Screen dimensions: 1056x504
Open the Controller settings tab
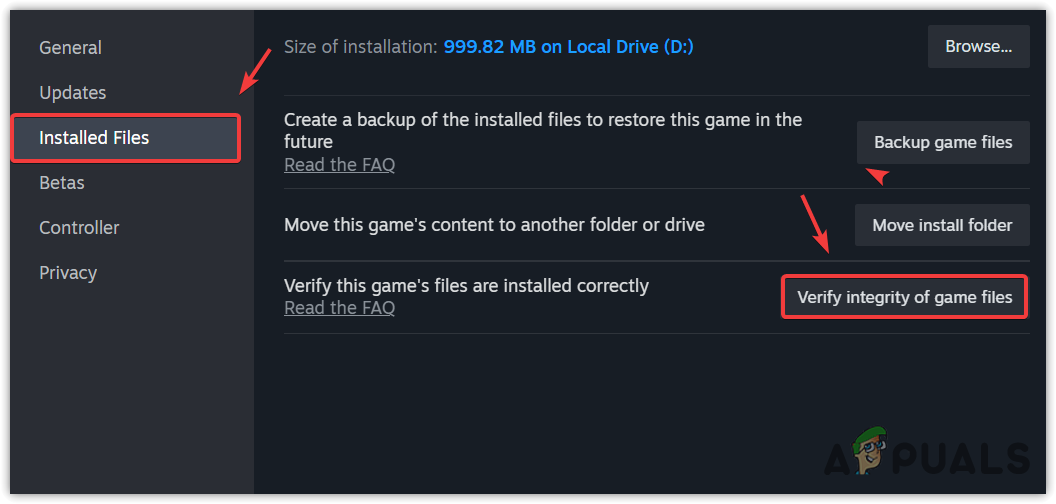(79, 228)
